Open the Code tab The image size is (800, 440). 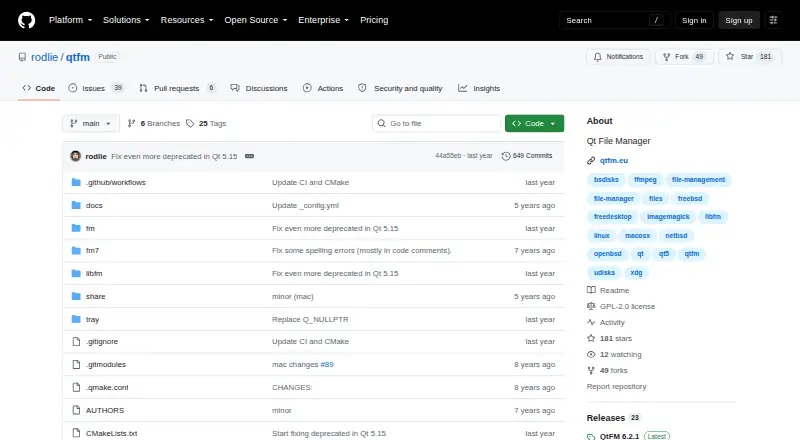pos(39,88)
